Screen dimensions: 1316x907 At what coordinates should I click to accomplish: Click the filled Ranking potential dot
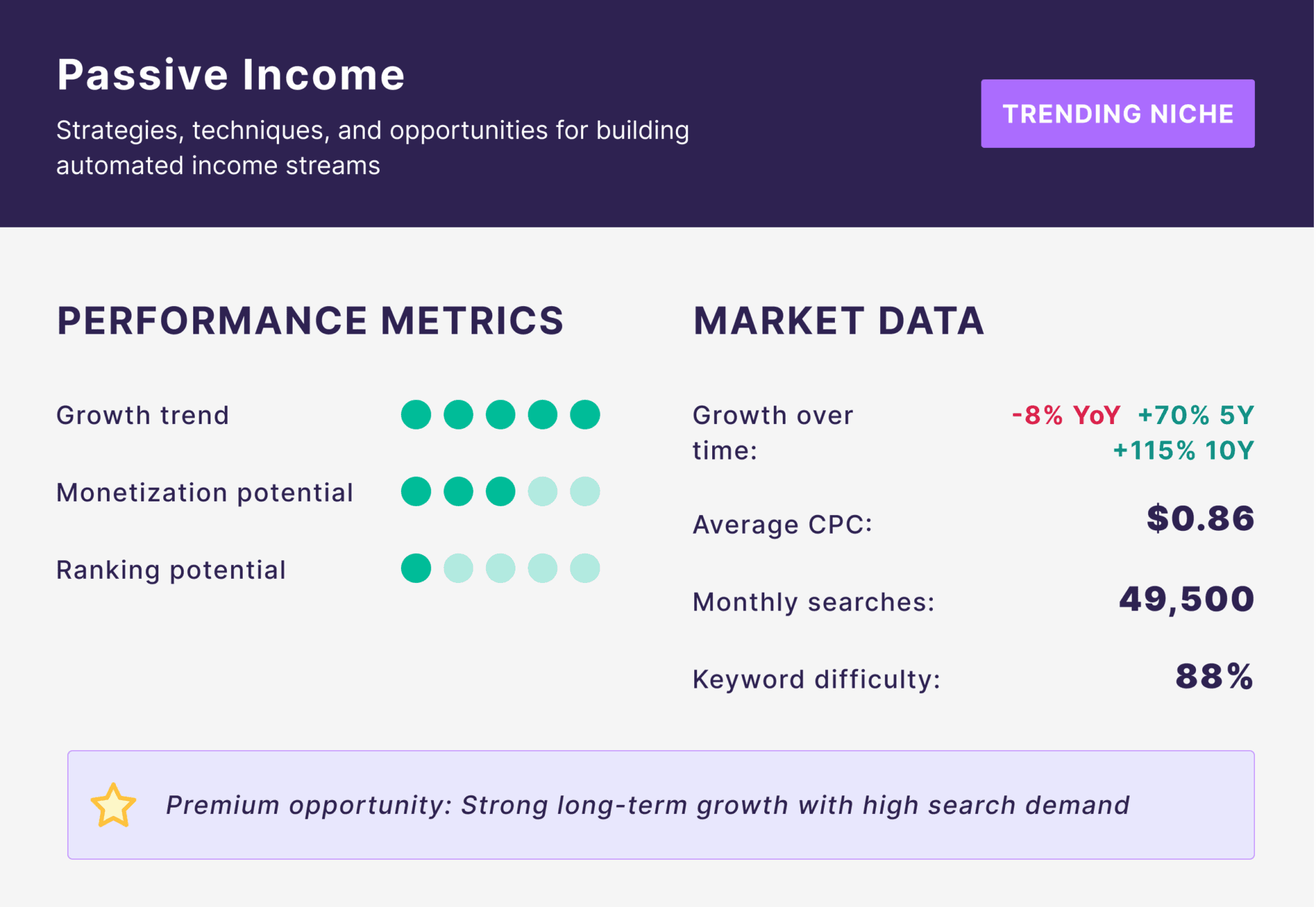point(416,569)
